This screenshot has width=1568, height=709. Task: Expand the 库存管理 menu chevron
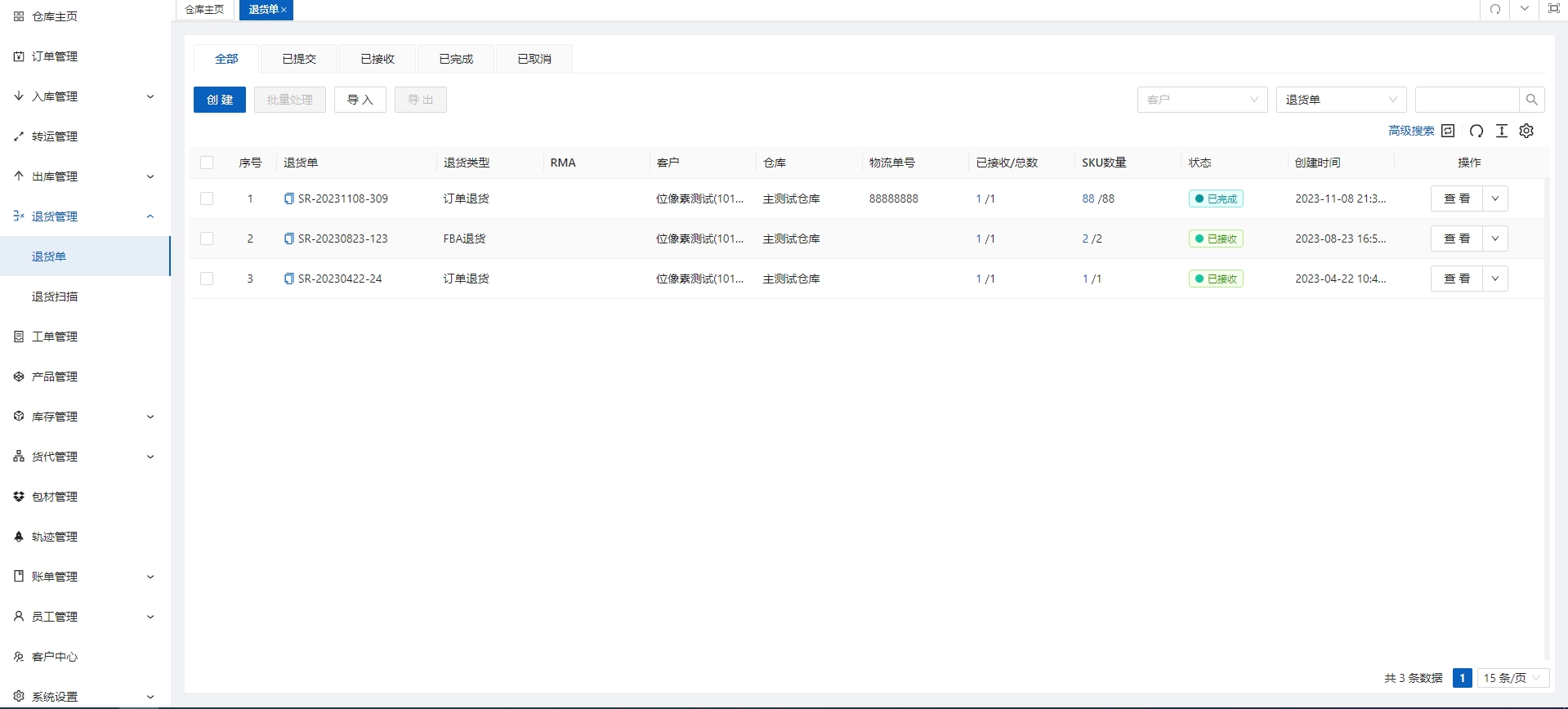coord(150,417)
